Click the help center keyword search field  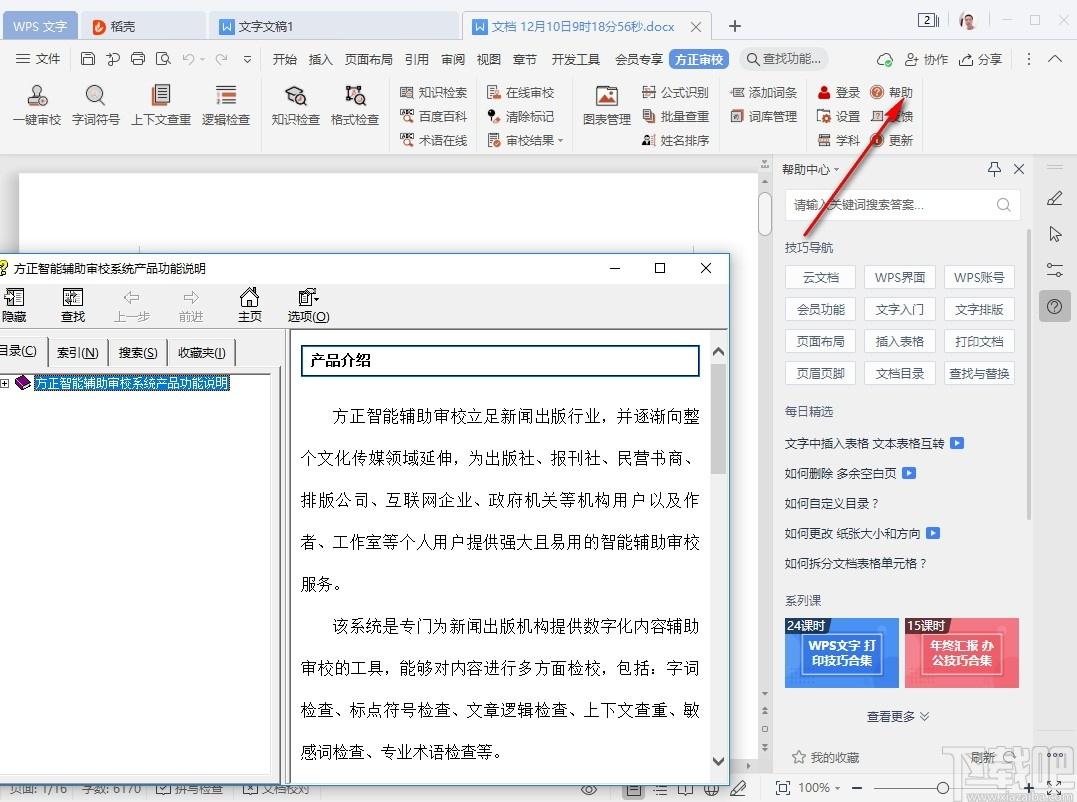[x=902, y=205]
